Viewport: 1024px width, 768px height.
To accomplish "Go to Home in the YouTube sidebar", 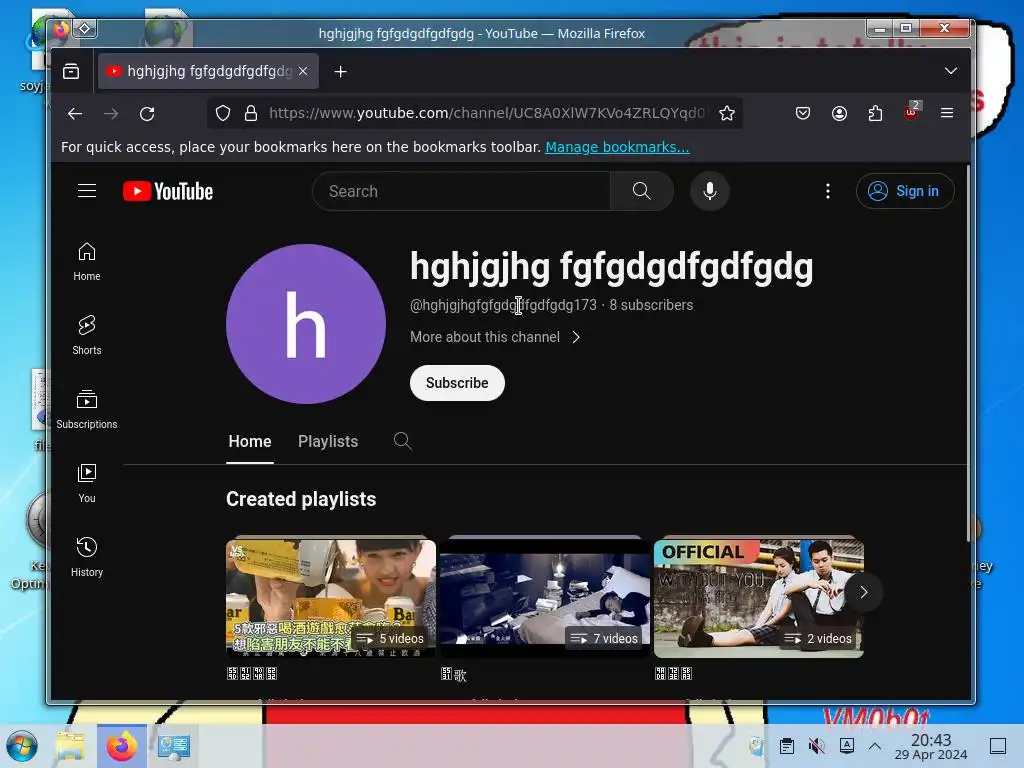I will pos(87,262).
